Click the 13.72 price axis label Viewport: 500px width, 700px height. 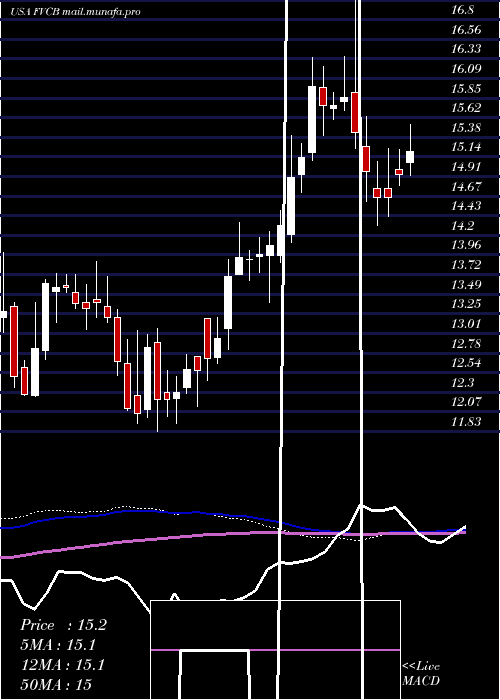point(466,265)
